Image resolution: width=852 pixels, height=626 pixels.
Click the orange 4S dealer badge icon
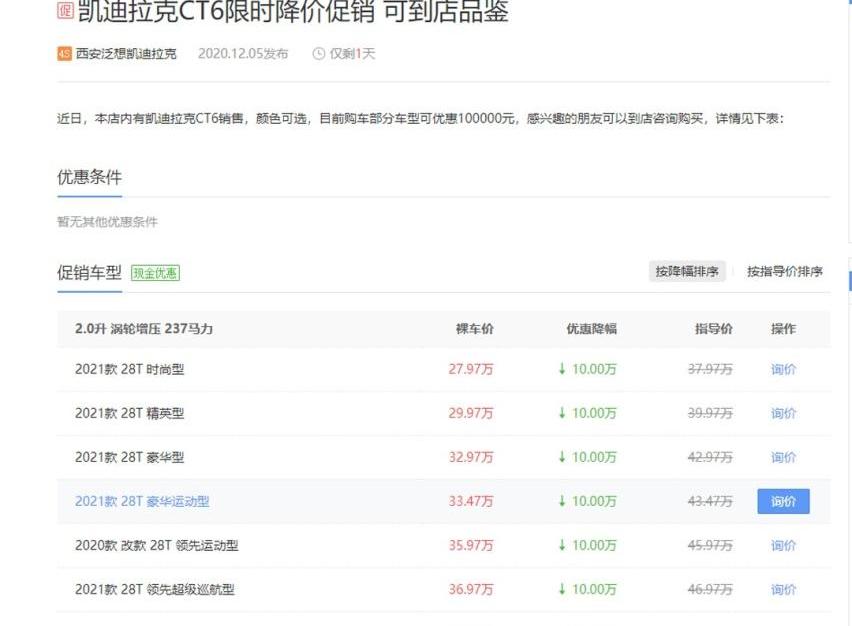pos(64,53)
